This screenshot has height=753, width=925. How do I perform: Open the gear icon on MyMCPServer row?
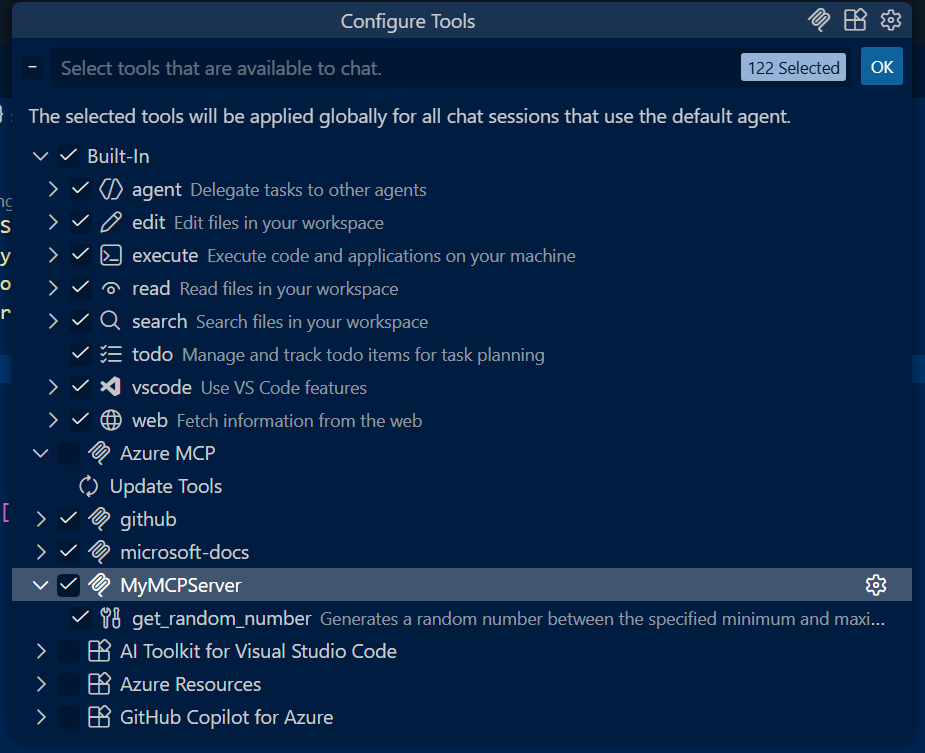point(876,584)
